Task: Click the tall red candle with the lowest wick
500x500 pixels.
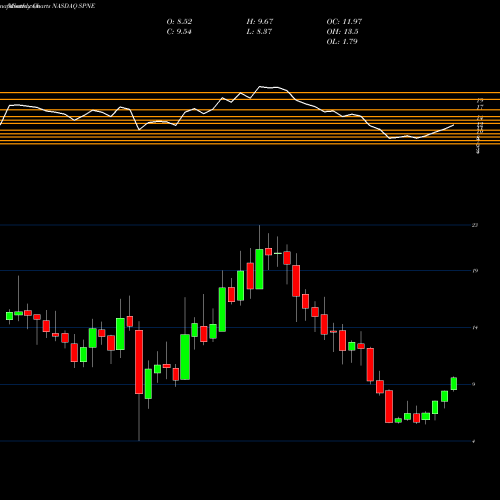Action: pos(139,362)
